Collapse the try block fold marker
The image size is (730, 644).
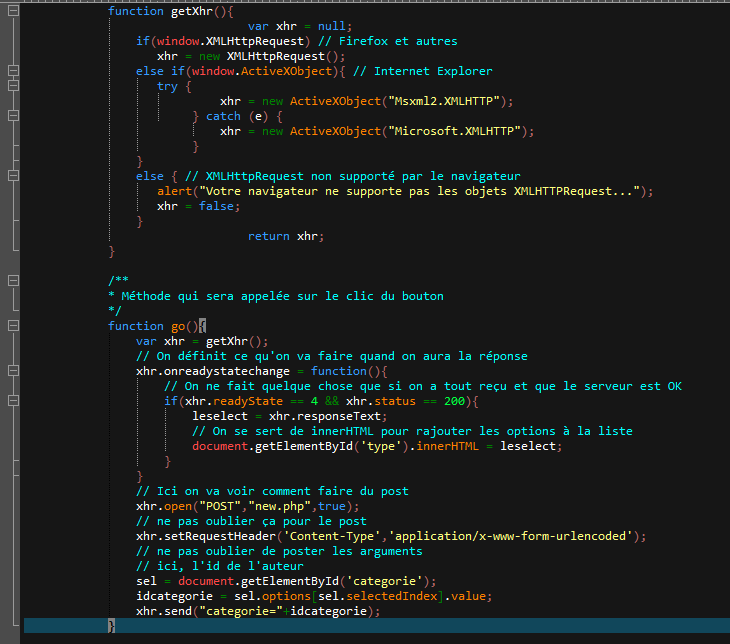tap(12, 86)
